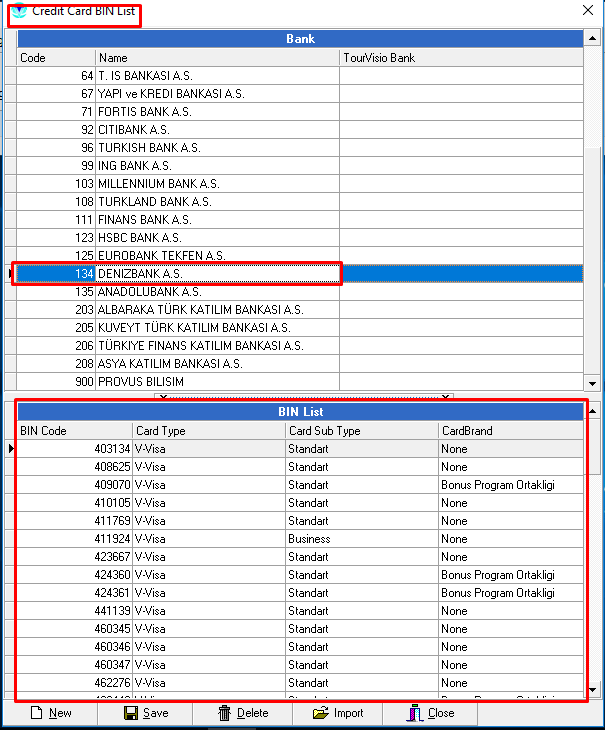The image size is (605, 730).
Task: Create a new BIN entry with New button
Action: (x=51, y=713)
